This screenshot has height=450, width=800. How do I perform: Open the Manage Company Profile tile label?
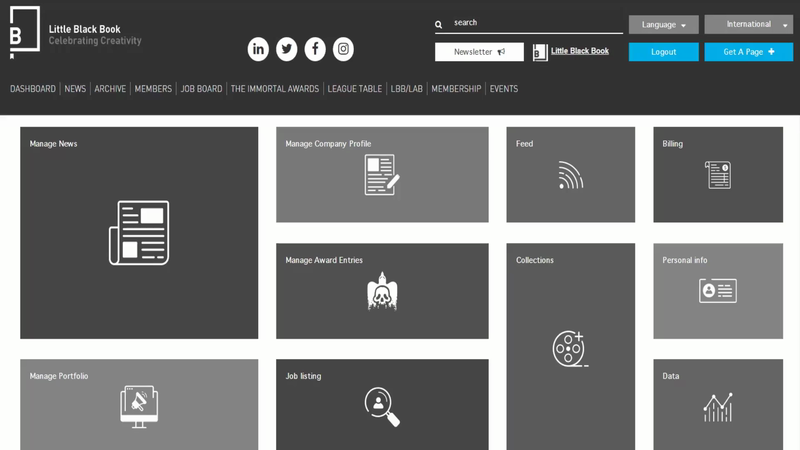coord(328,144)
